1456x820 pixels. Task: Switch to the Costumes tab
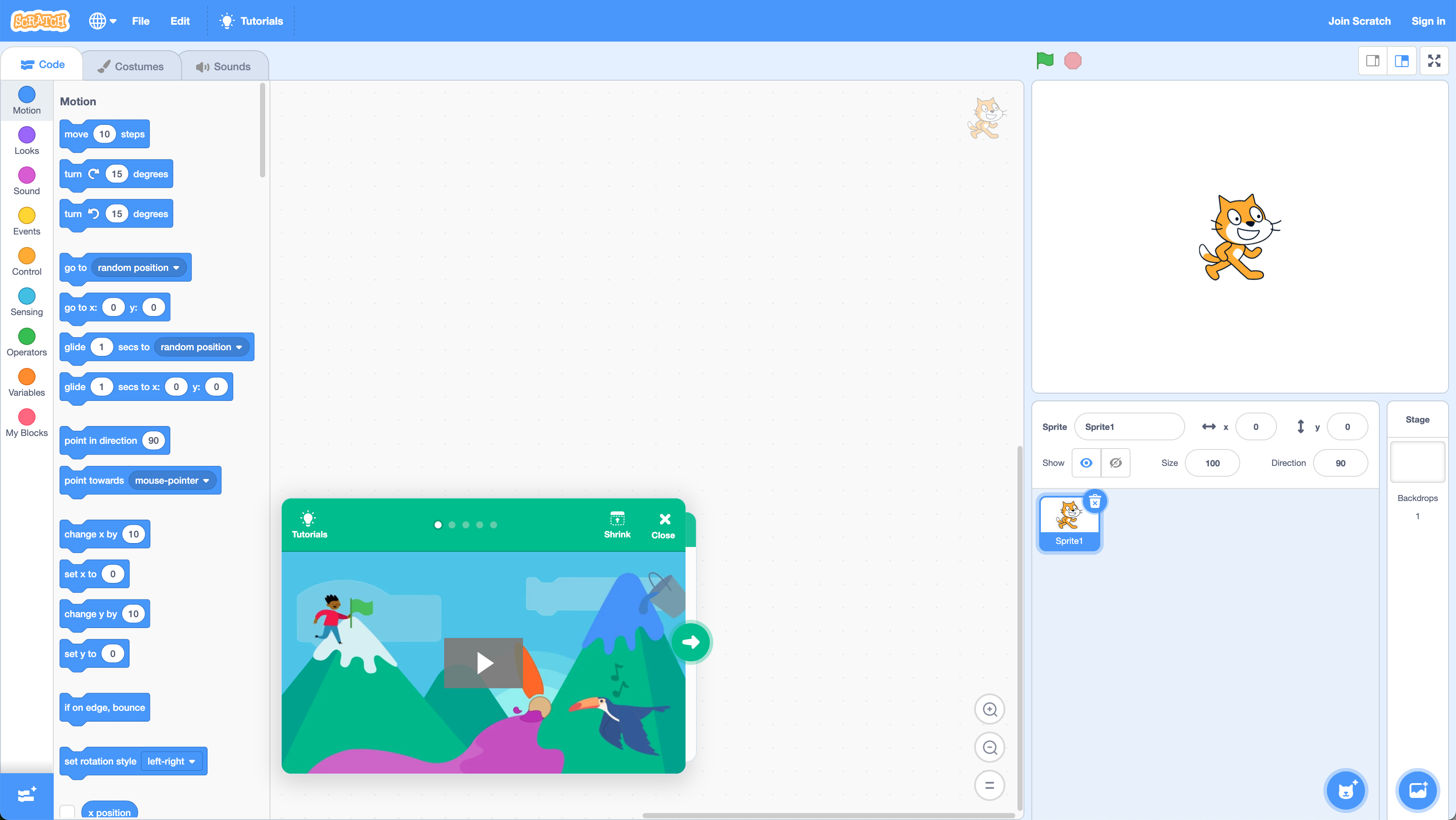(131, 66)
